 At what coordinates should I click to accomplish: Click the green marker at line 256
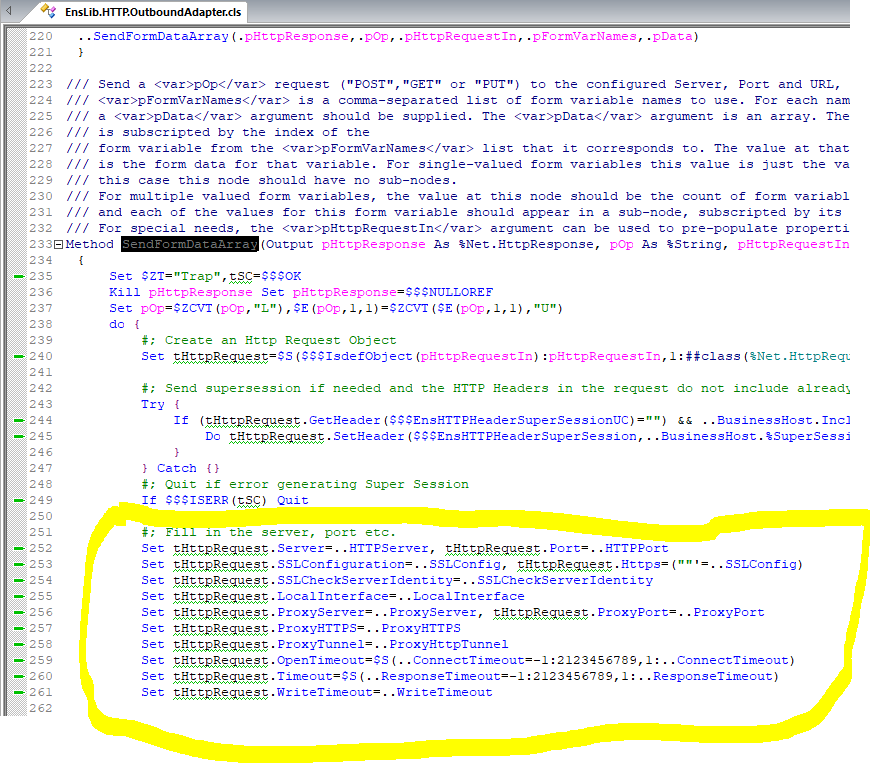click(x=19, y=613)
